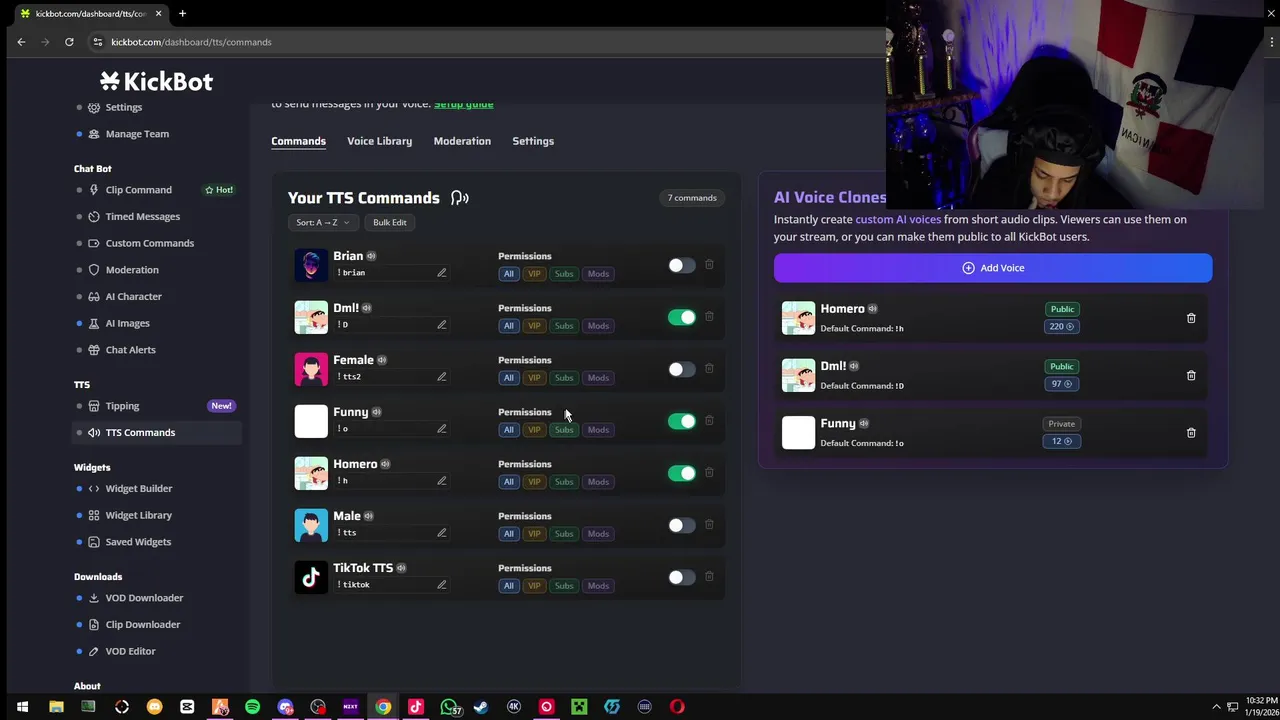This screenshot has width=1280, height=720.
Task: Disable the Funny command toggle
Action: point(682,421)
